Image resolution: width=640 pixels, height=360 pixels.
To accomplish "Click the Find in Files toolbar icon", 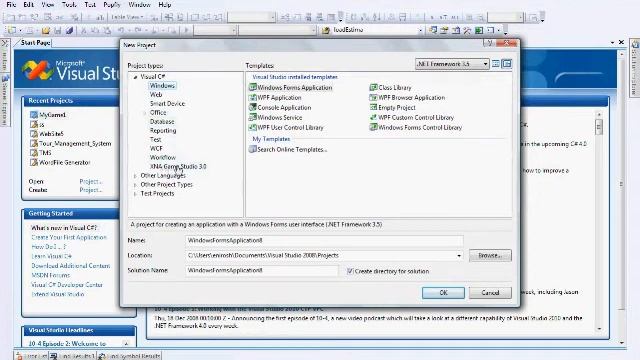I will coord(326,30).
